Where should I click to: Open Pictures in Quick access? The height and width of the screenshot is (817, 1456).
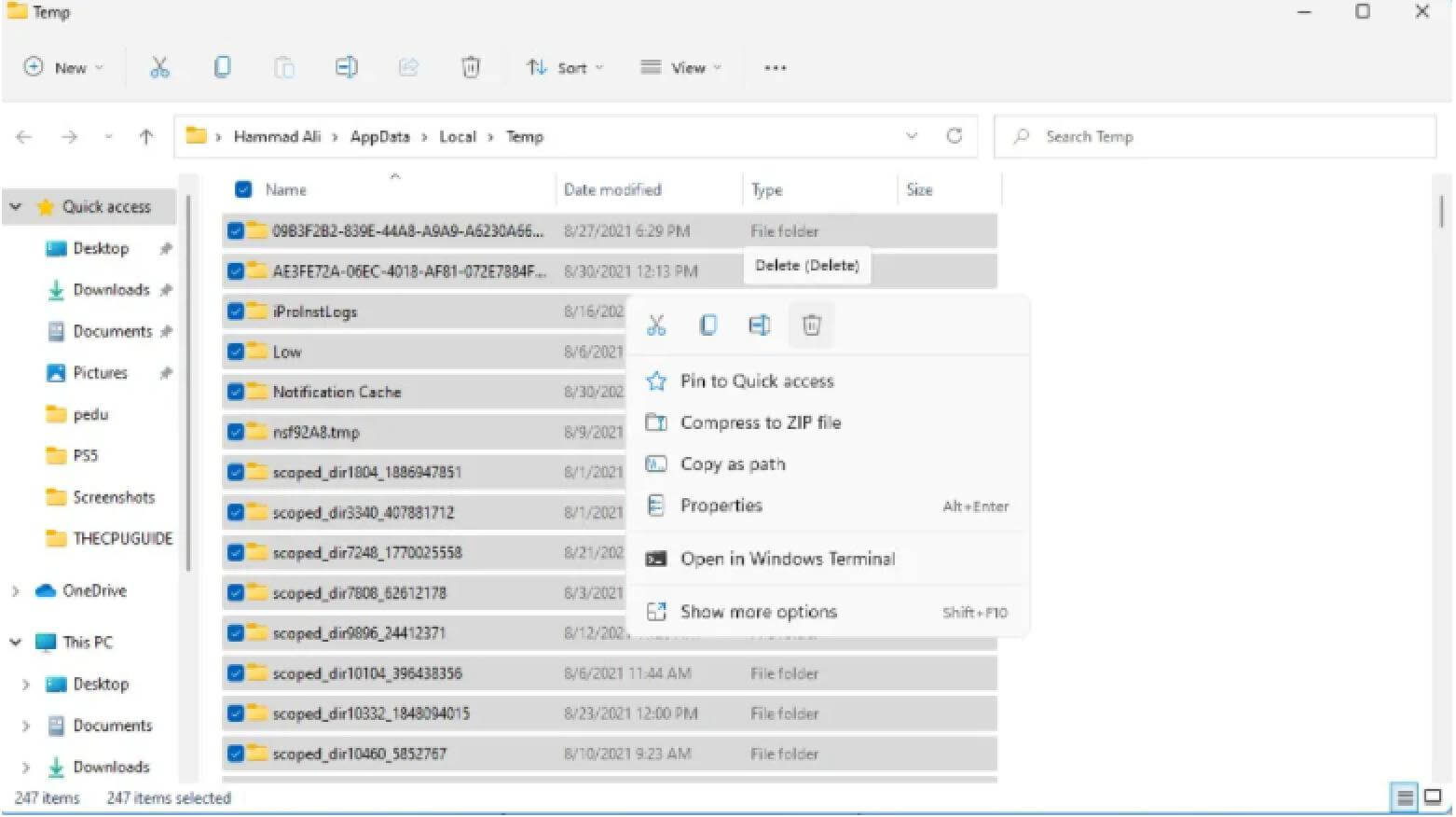(x=100, y=372)
